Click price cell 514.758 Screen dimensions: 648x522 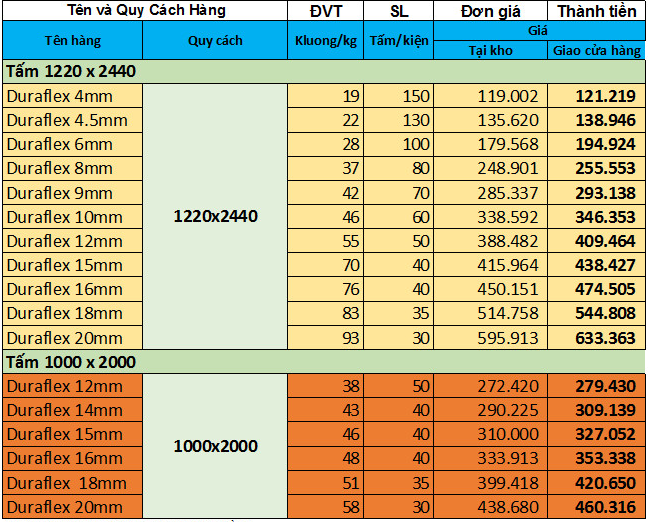tap(491, 313)
